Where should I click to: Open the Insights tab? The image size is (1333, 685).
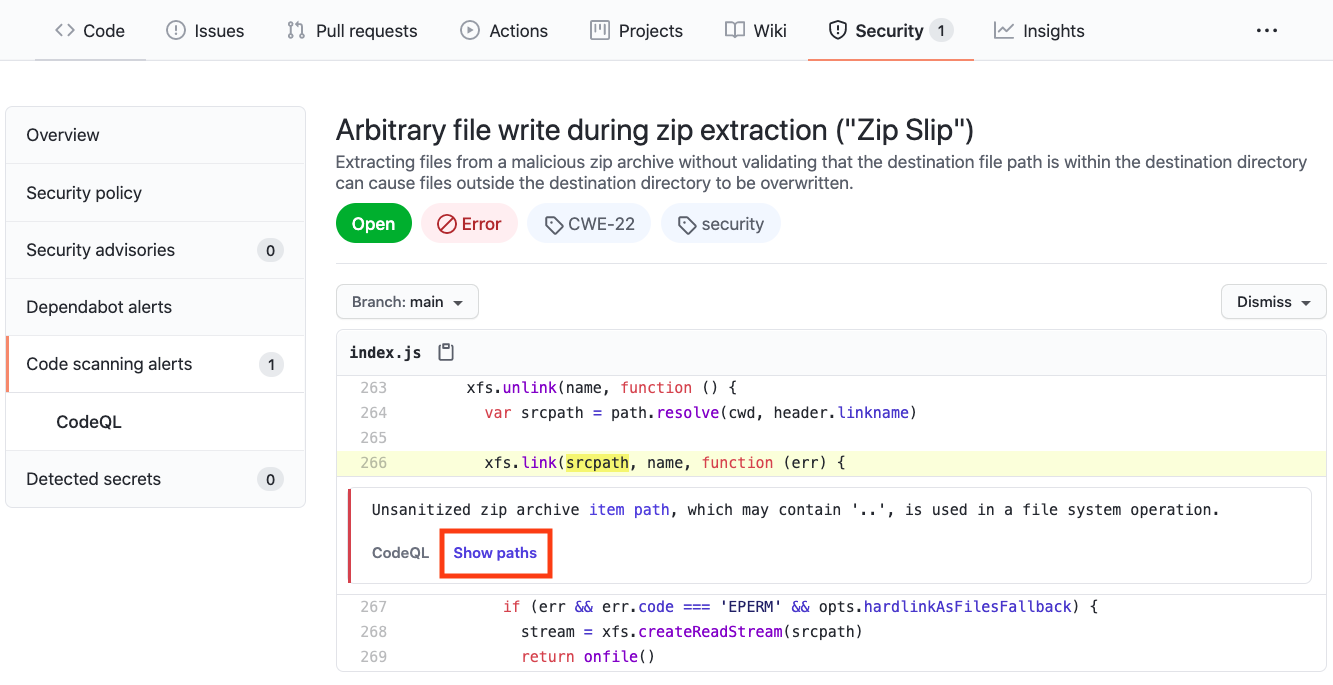point(1039,31)
